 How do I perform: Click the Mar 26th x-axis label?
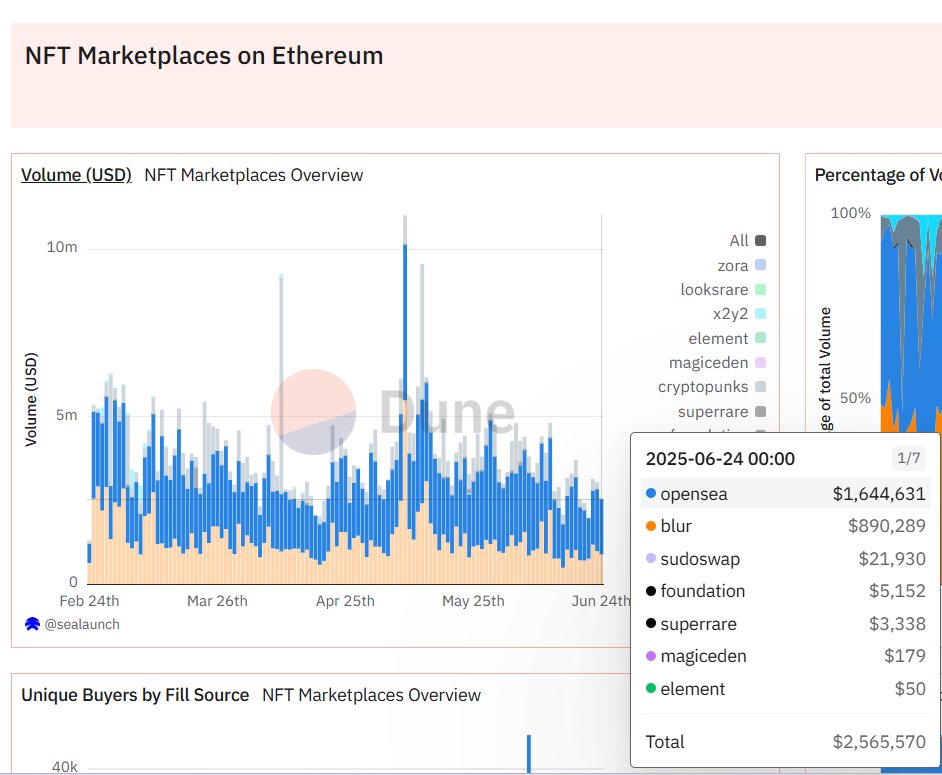tap(217, 601)
